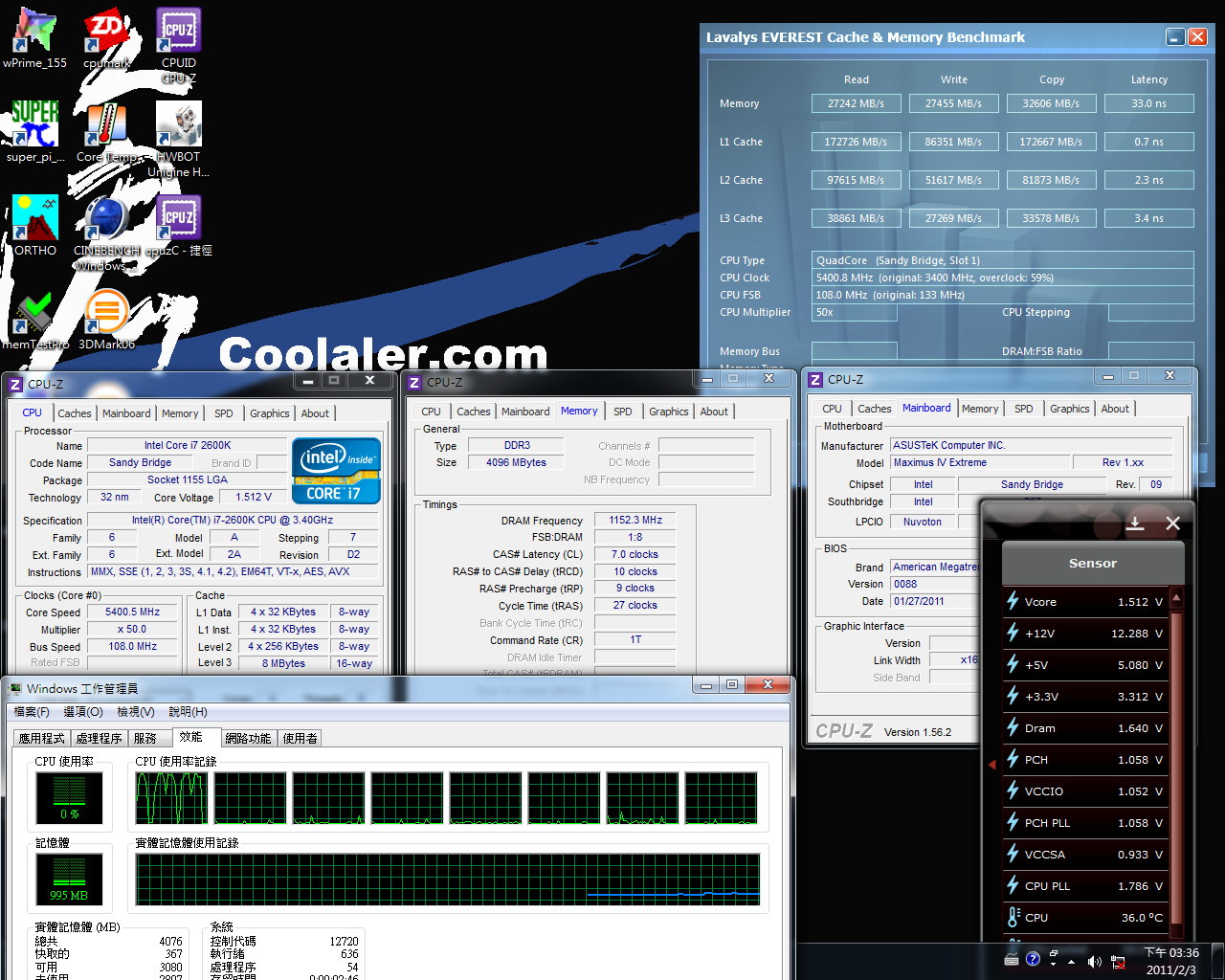Switch to 使用者 tab in Task Manager
Screen dimensions: 1225x980
[301, 739]
